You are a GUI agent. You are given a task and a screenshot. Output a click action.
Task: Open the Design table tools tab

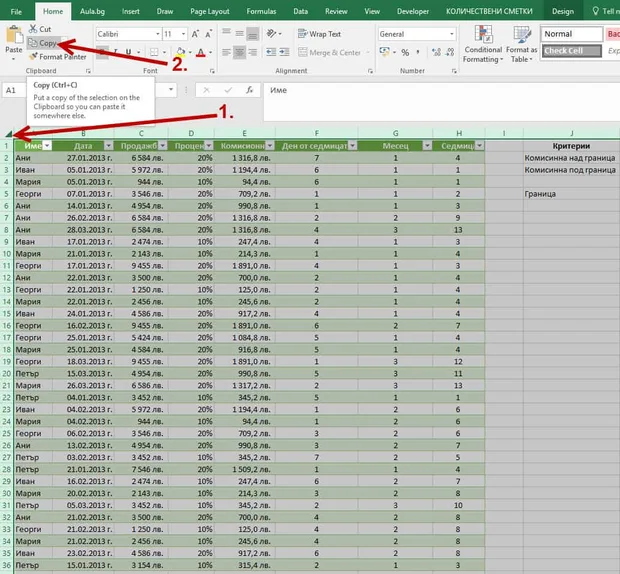point(563,11)
